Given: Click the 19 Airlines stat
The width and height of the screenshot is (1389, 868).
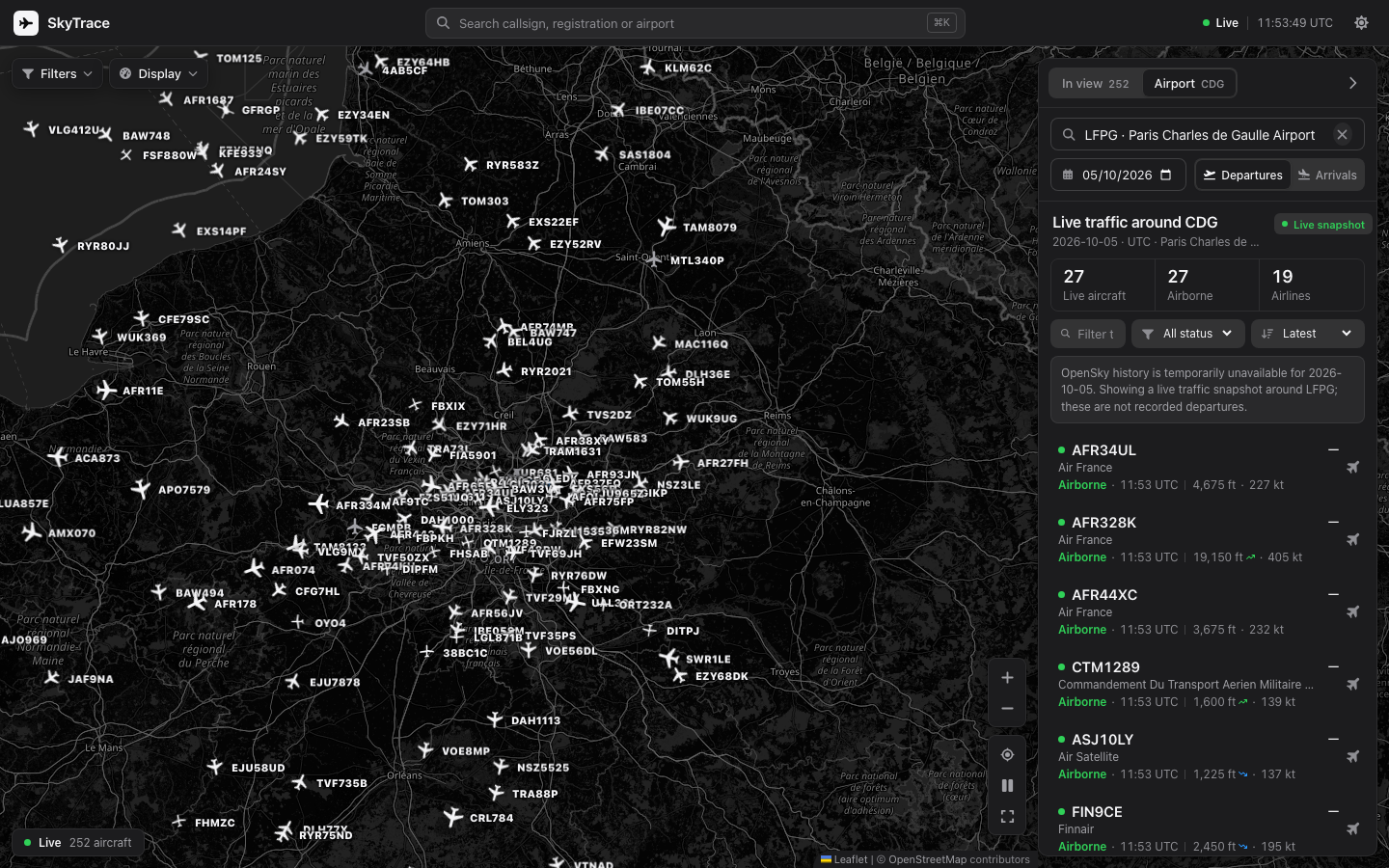Looking at the screenshot, I should click(x=1312, y=285).
